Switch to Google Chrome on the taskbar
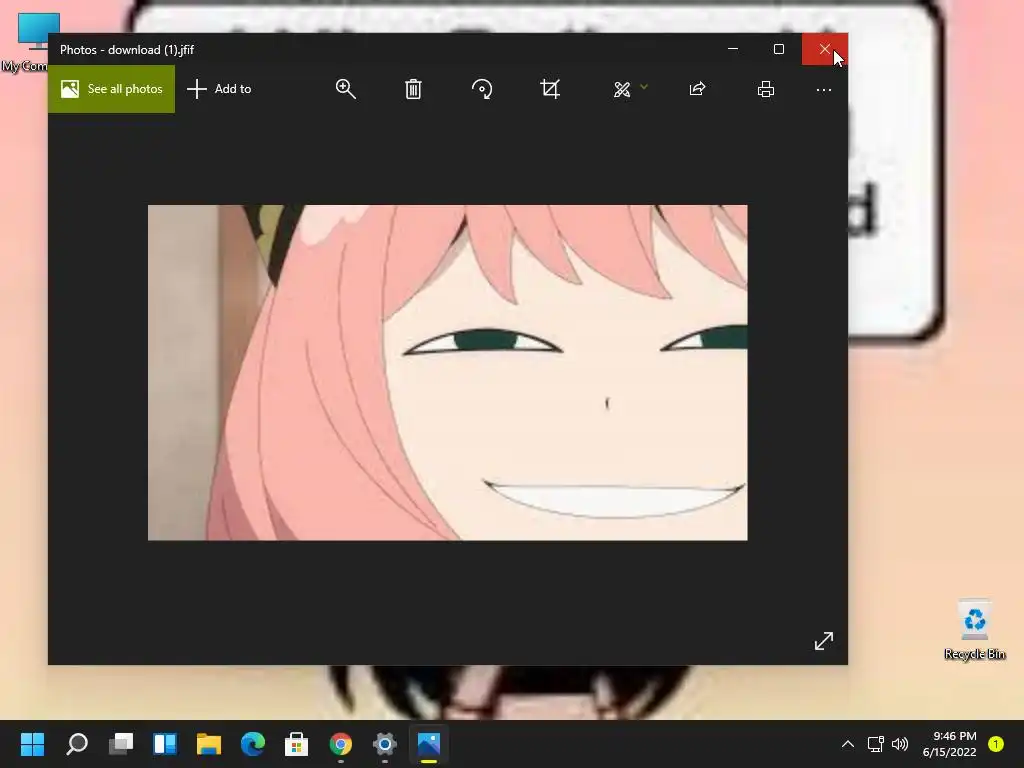Image resolution: width=1024 pixels, height=768 pixels. click(341, 744)
